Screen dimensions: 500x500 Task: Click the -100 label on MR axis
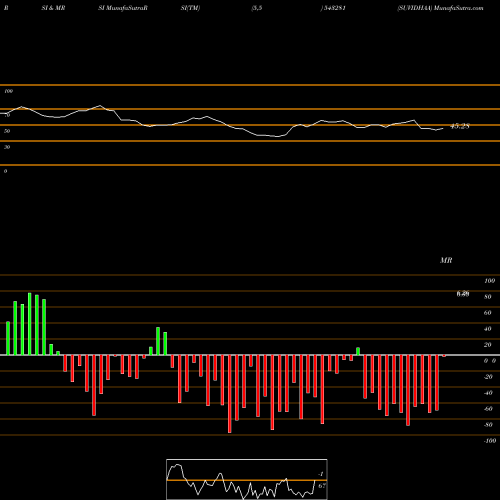(490, 441)
